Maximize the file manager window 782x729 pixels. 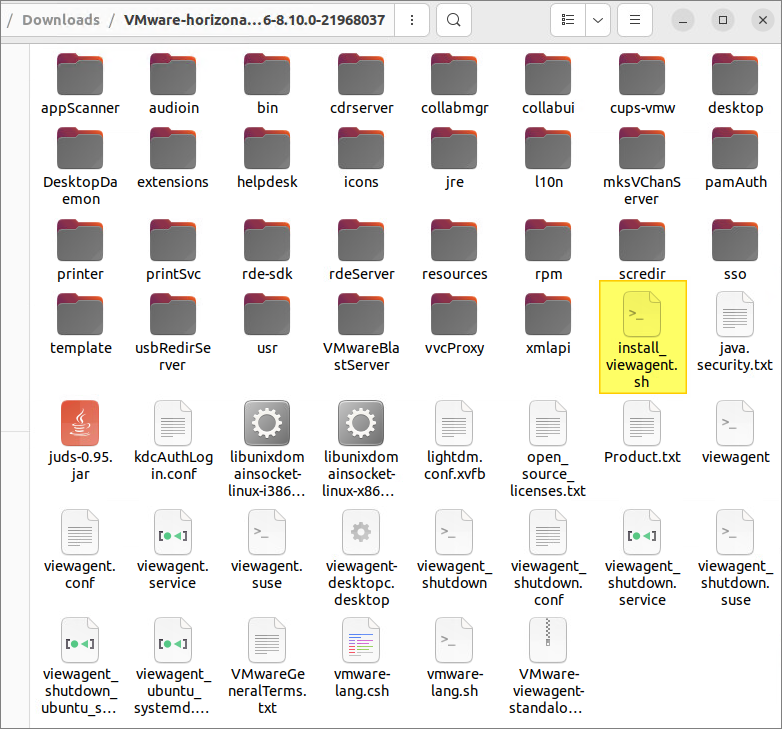(723, 20)
